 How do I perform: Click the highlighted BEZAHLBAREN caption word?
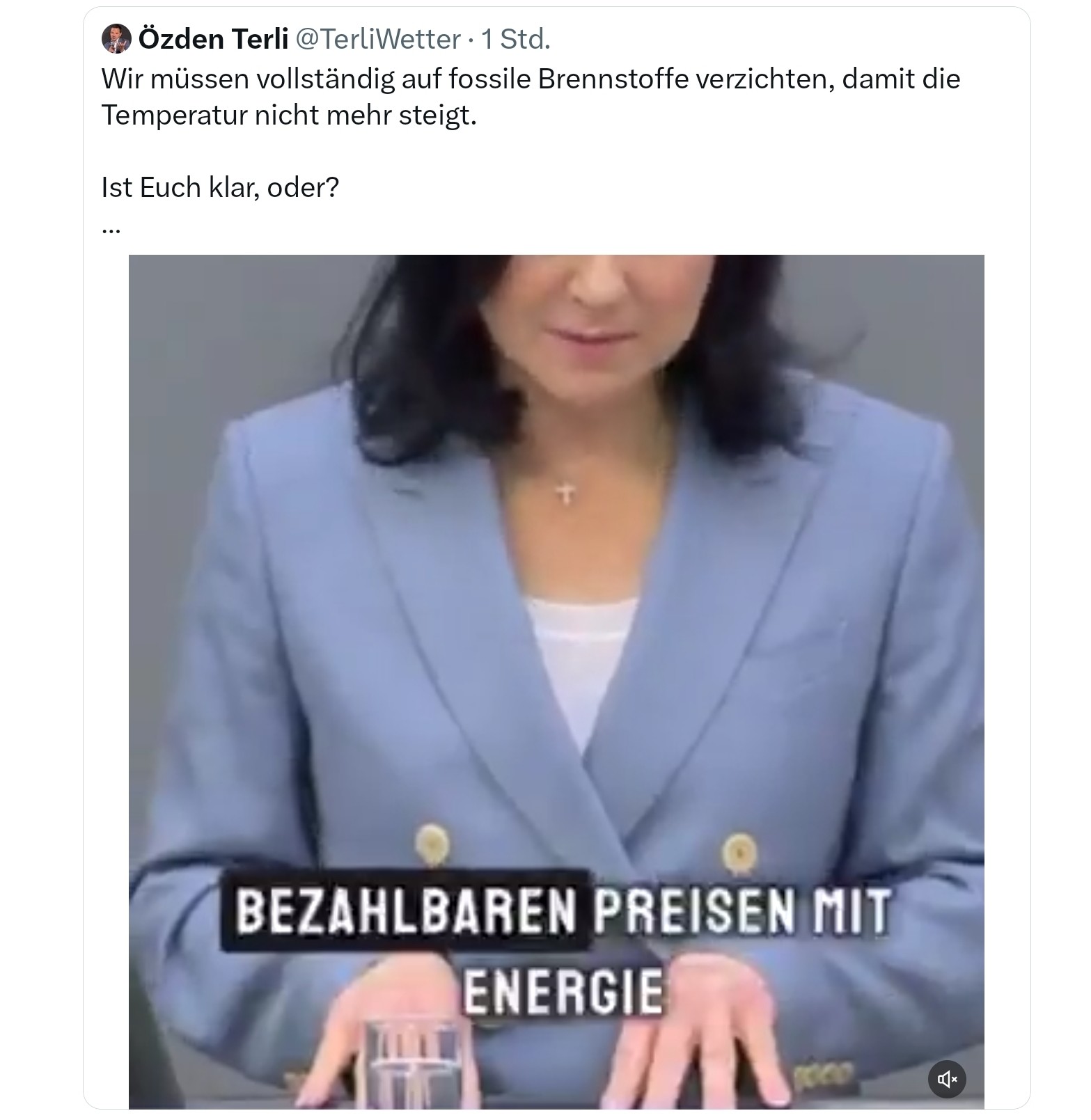406,911
